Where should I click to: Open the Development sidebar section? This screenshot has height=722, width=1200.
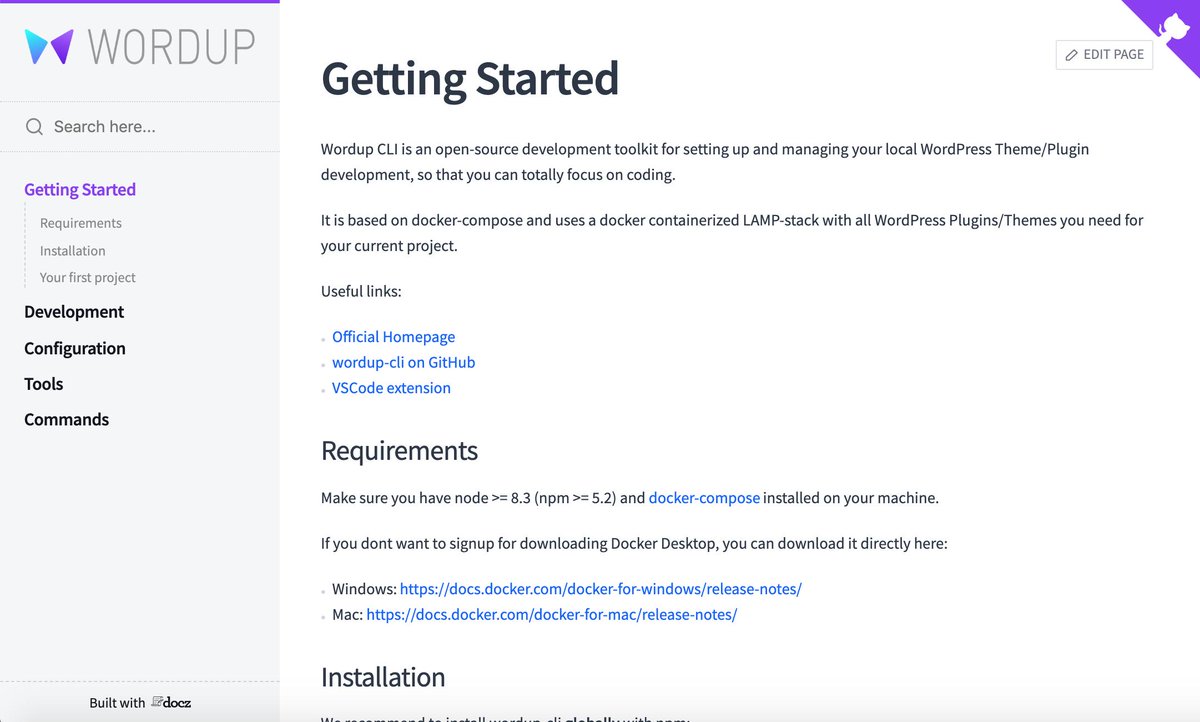(74, 312)
